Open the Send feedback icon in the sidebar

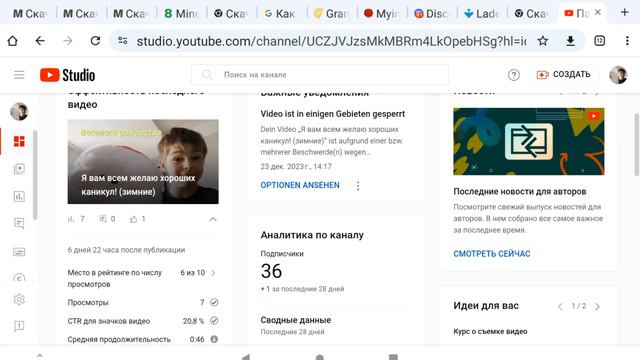(x=19, y=326)
